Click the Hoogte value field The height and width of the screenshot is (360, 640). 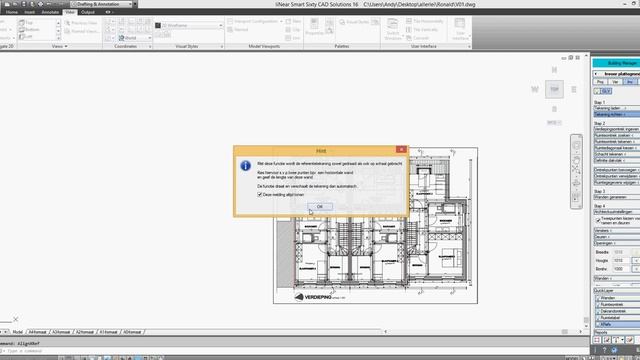pyautogui.click(x=622, y=260)
